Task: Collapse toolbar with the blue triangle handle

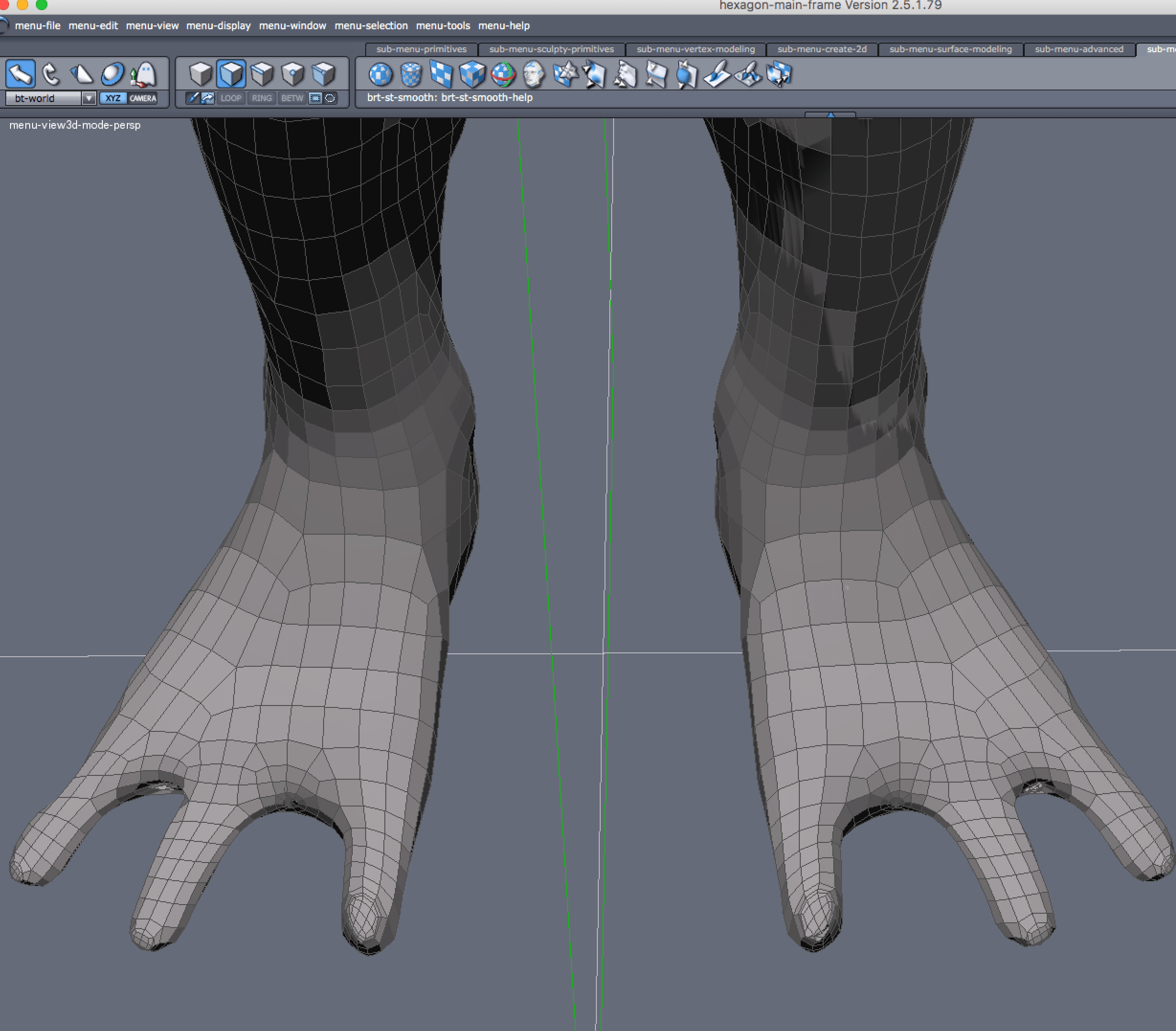Action: [830, 115]
